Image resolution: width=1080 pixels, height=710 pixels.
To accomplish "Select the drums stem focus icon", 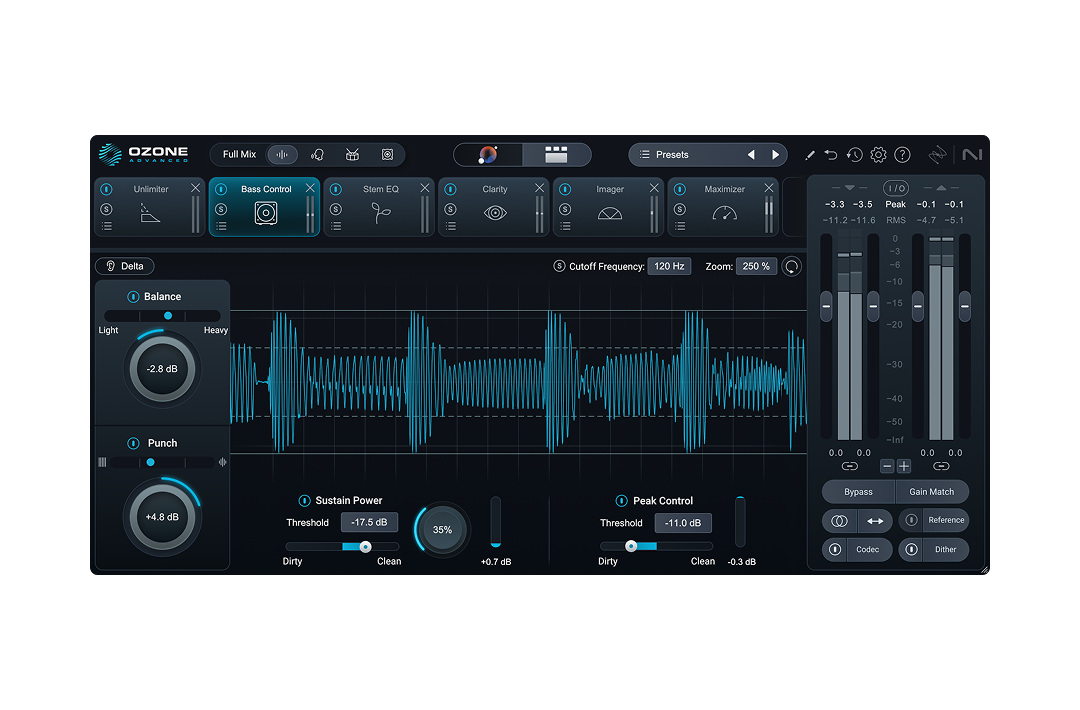I will pos(352,155).
